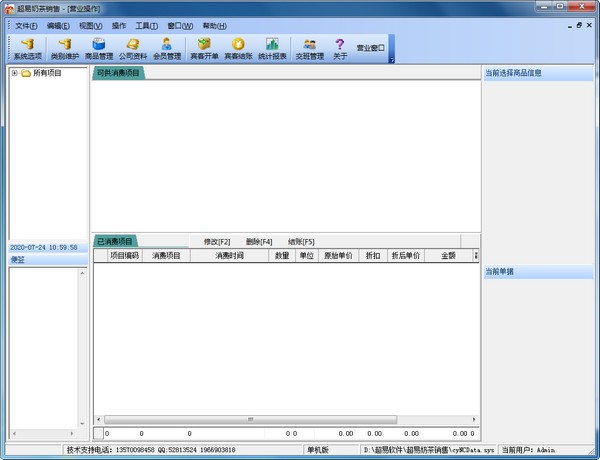This screenshot has height=460, width=600.
Task: Click 修改[F2] button
Action: pos(217,242)
